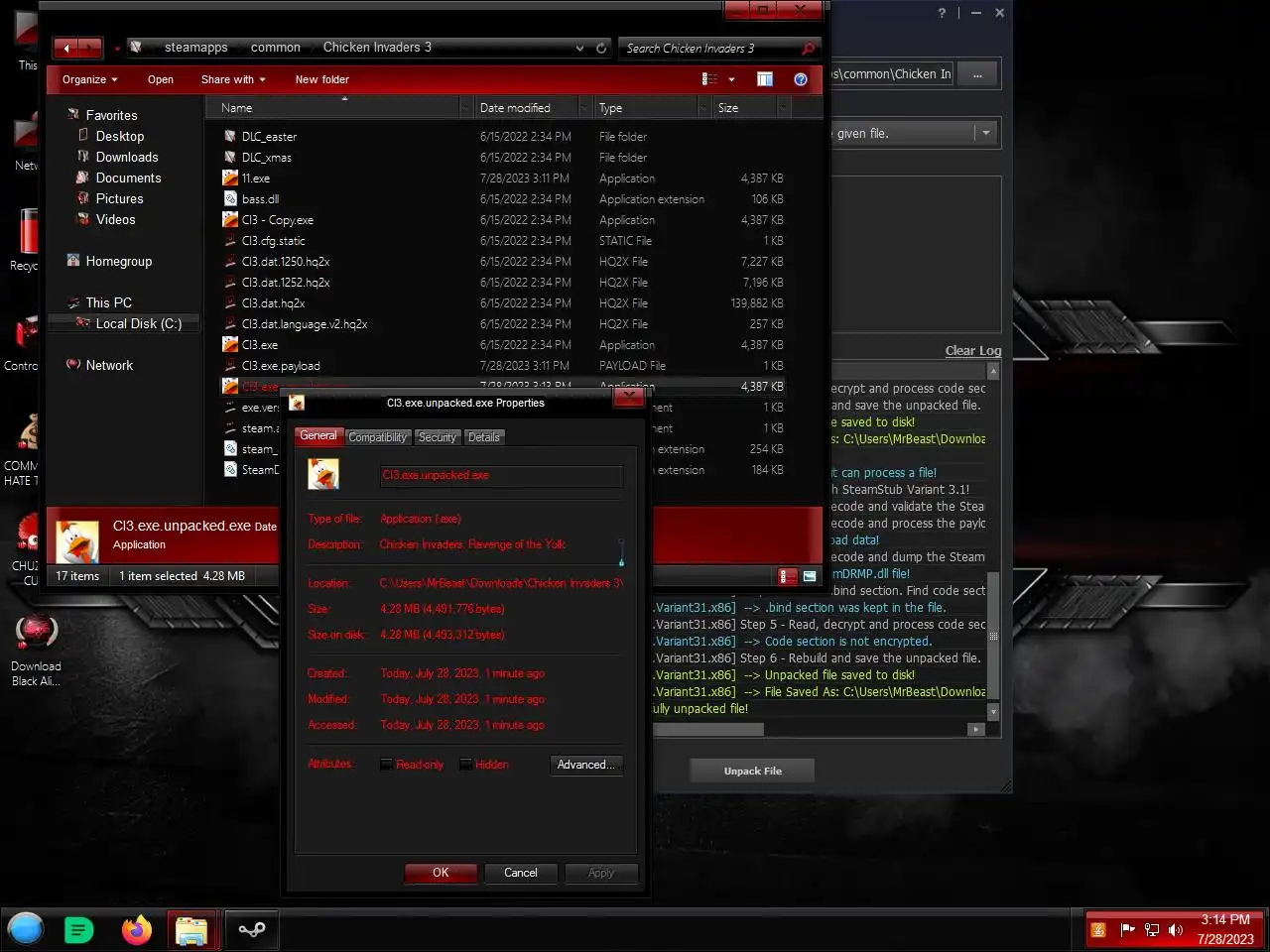Switch to large icons view in status bar
The width and height of the screenshot is (1270, 952).
tap(810, 576)
